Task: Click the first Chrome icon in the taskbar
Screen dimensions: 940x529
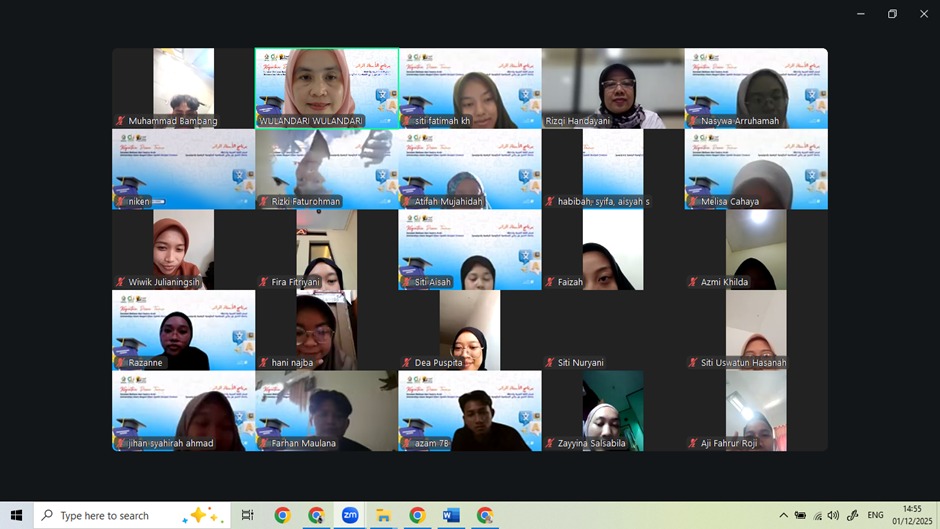Action: (282, 515)
